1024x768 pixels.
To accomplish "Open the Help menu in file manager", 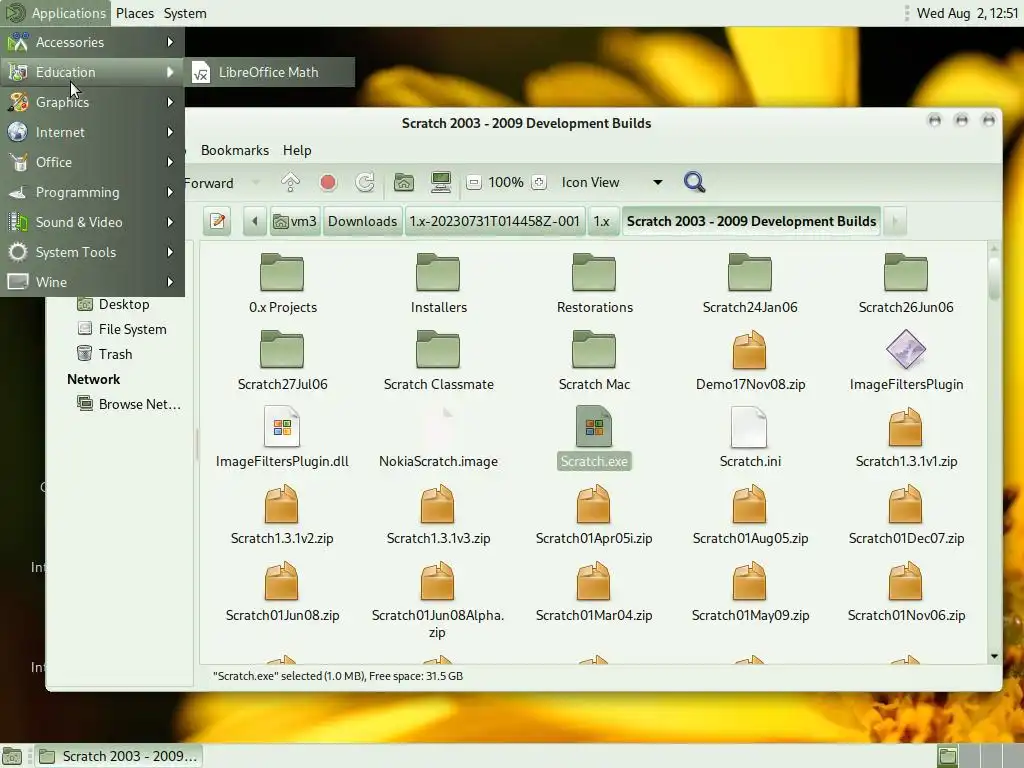I will pos(297,150).
